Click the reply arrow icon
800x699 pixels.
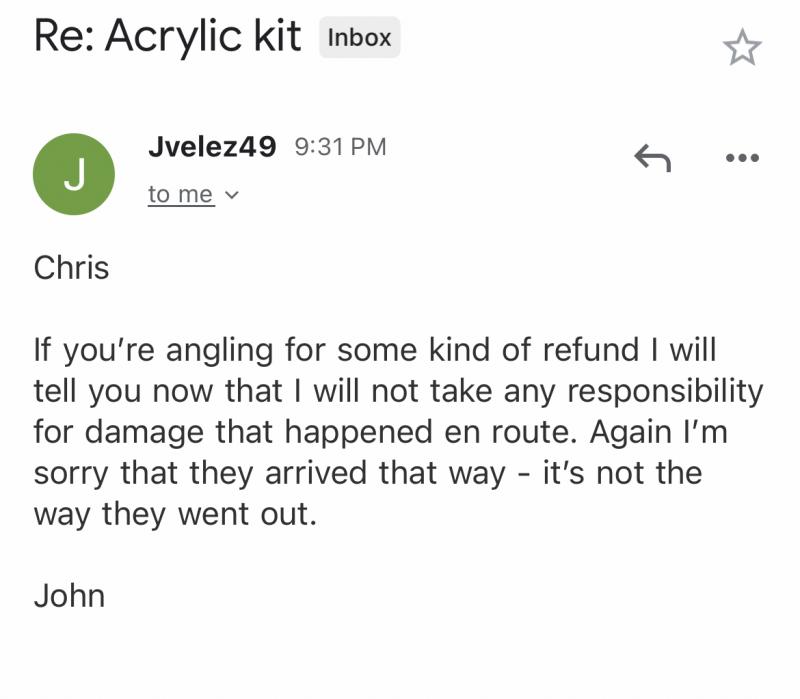(652, 157)
